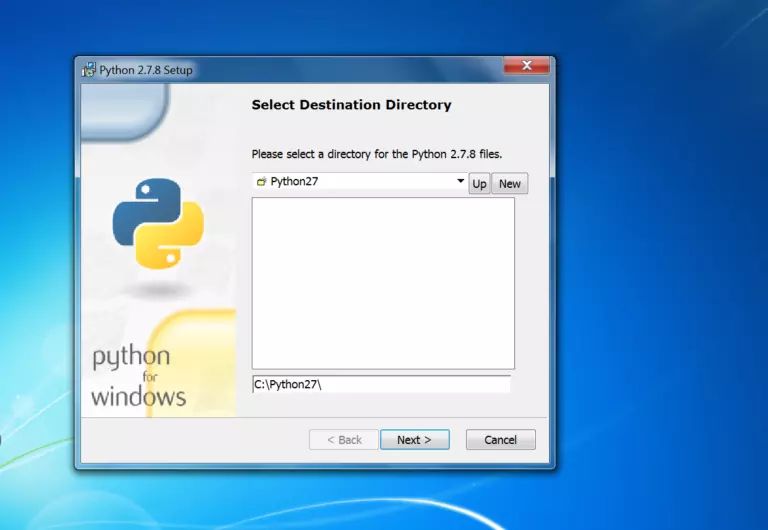Click the installer icon in title bar

pyautogui.click(x=89, y=70)
